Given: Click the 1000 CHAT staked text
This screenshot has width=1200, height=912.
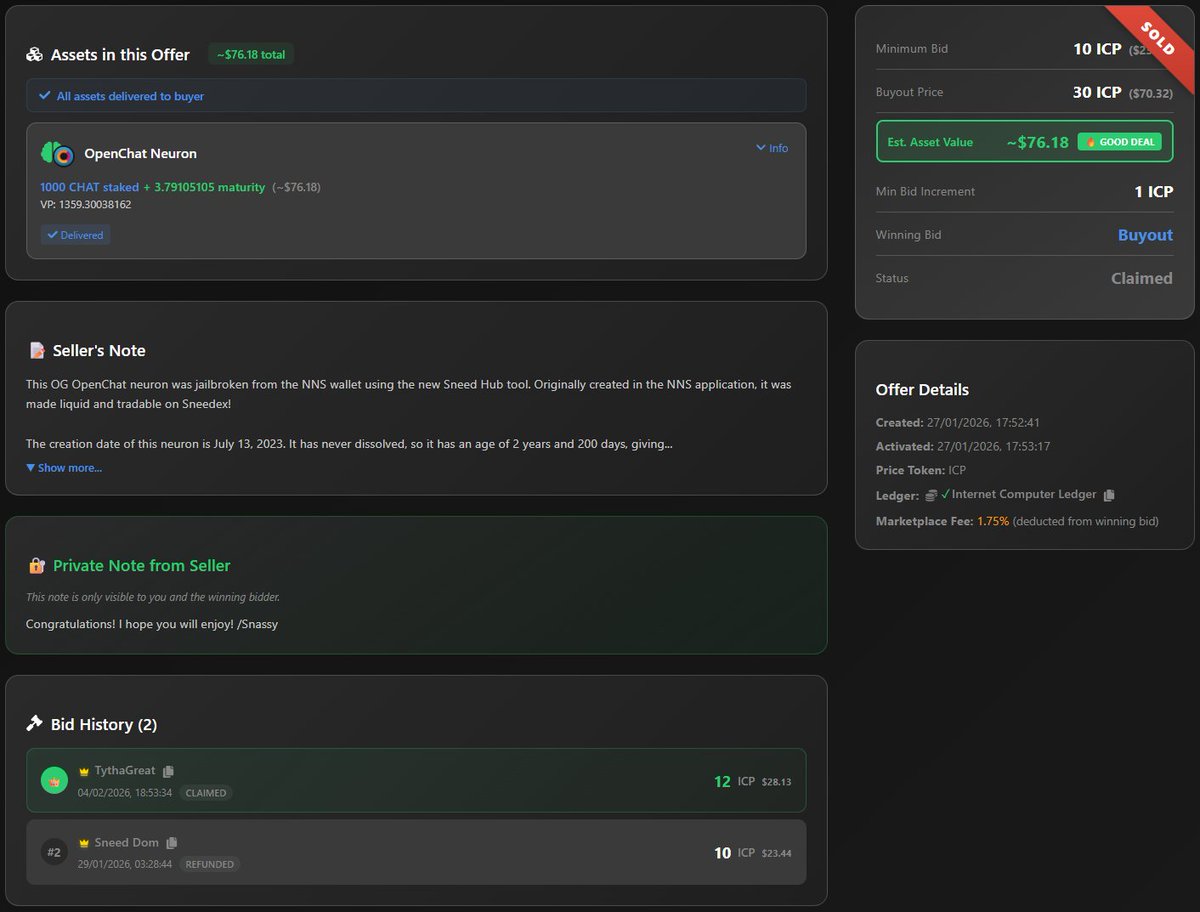Looking at the screenshot, I should (89, 187).
